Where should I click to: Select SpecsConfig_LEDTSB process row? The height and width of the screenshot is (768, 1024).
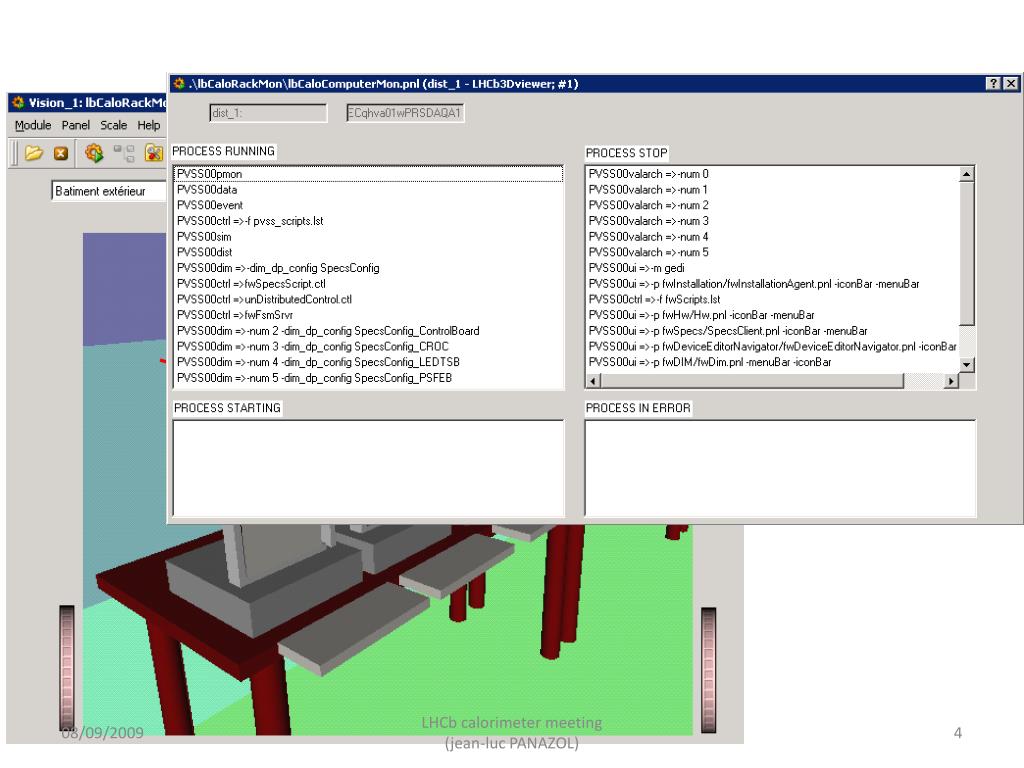(369, 362)
